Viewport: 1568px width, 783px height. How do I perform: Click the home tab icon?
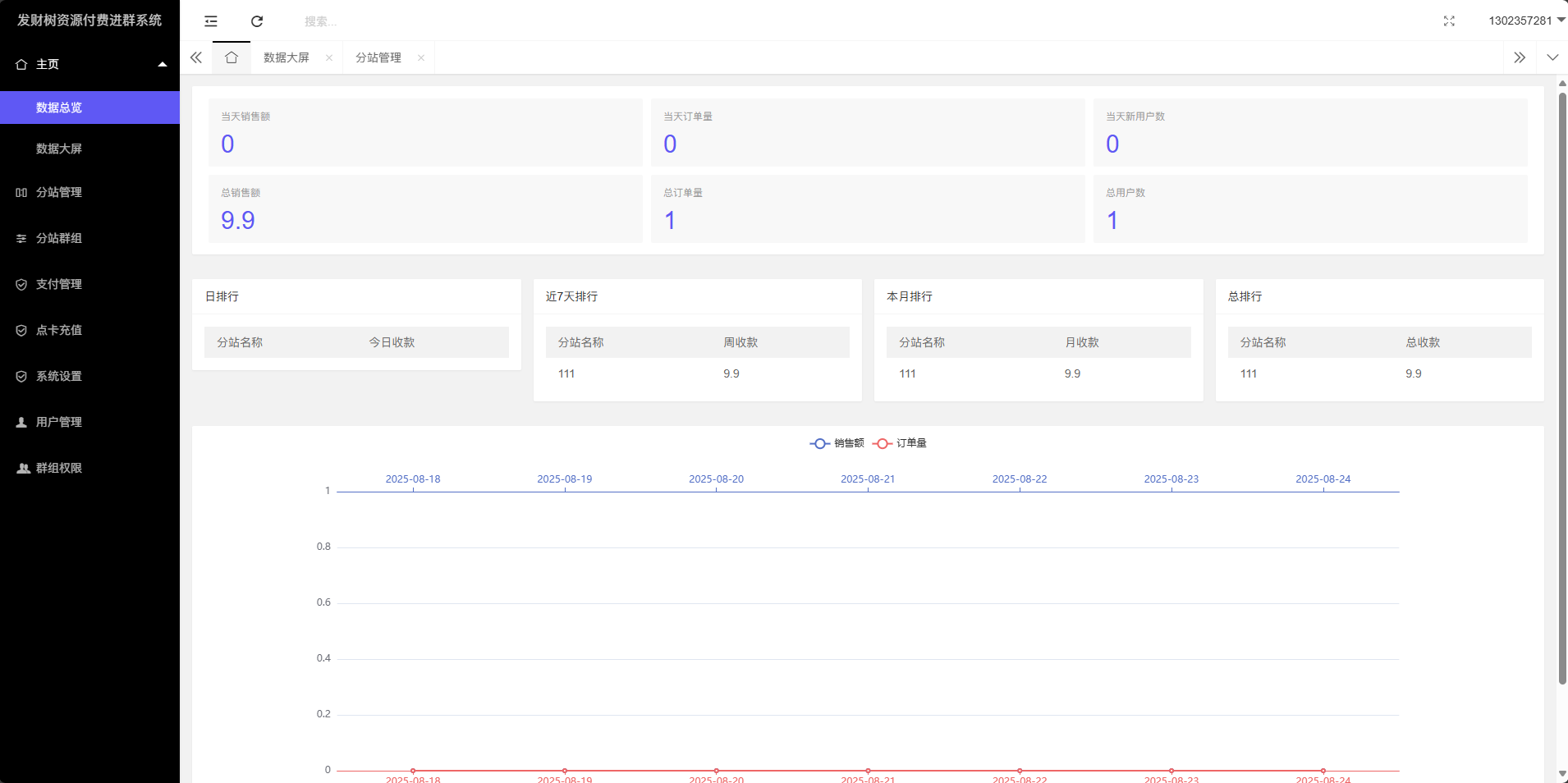[232, 57]
